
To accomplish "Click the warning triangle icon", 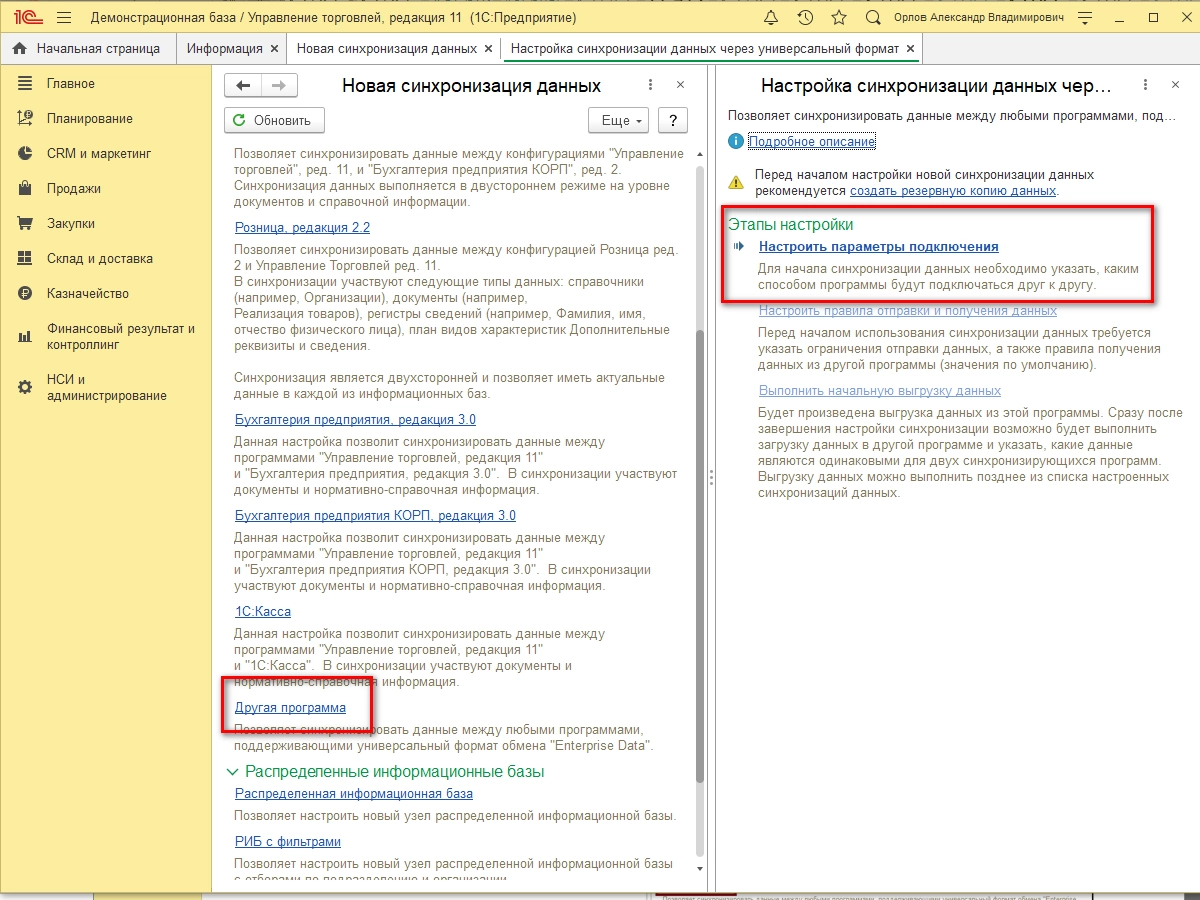I will [736, 182].
